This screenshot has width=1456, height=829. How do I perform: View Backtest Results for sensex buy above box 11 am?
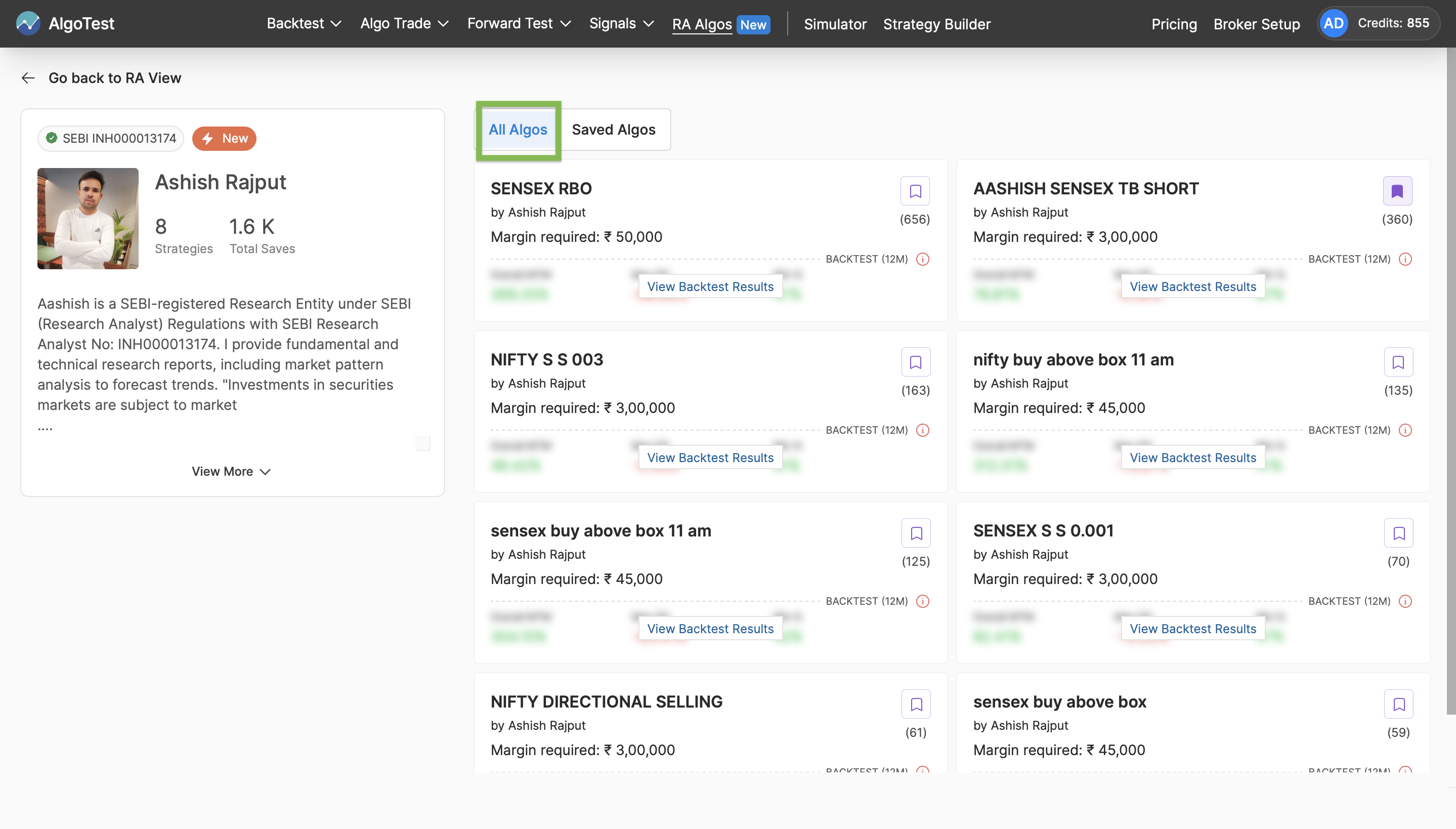[710, 629]
